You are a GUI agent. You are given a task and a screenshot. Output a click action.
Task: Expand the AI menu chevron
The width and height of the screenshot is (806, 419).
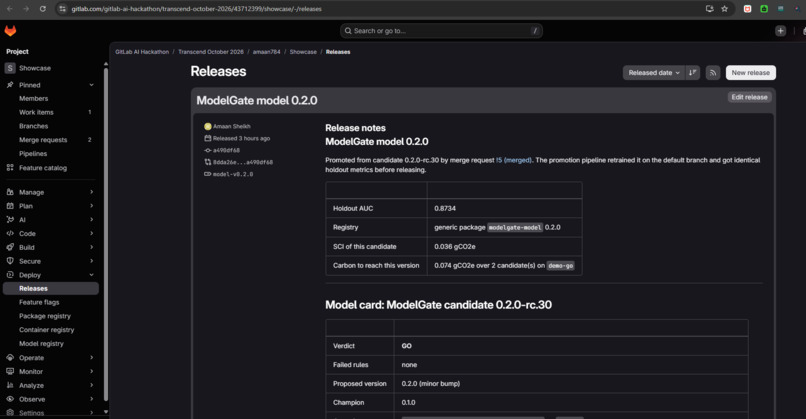(x=91, y=220)
